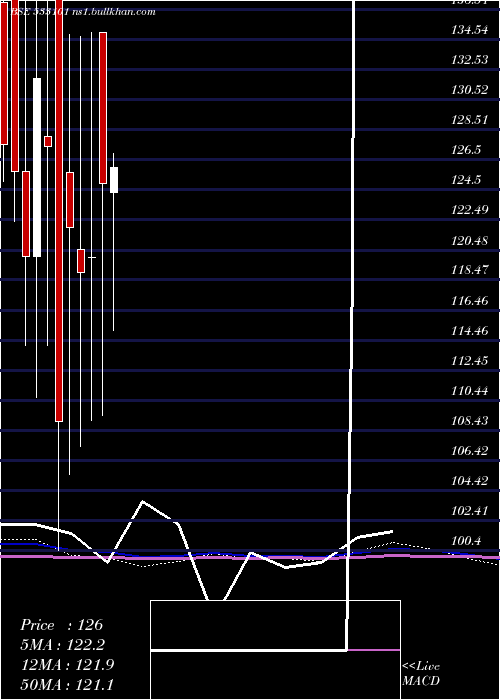Click the 128.51 price axis label
The height and width of the screenshot is (700, 500).
click(470, 120)
